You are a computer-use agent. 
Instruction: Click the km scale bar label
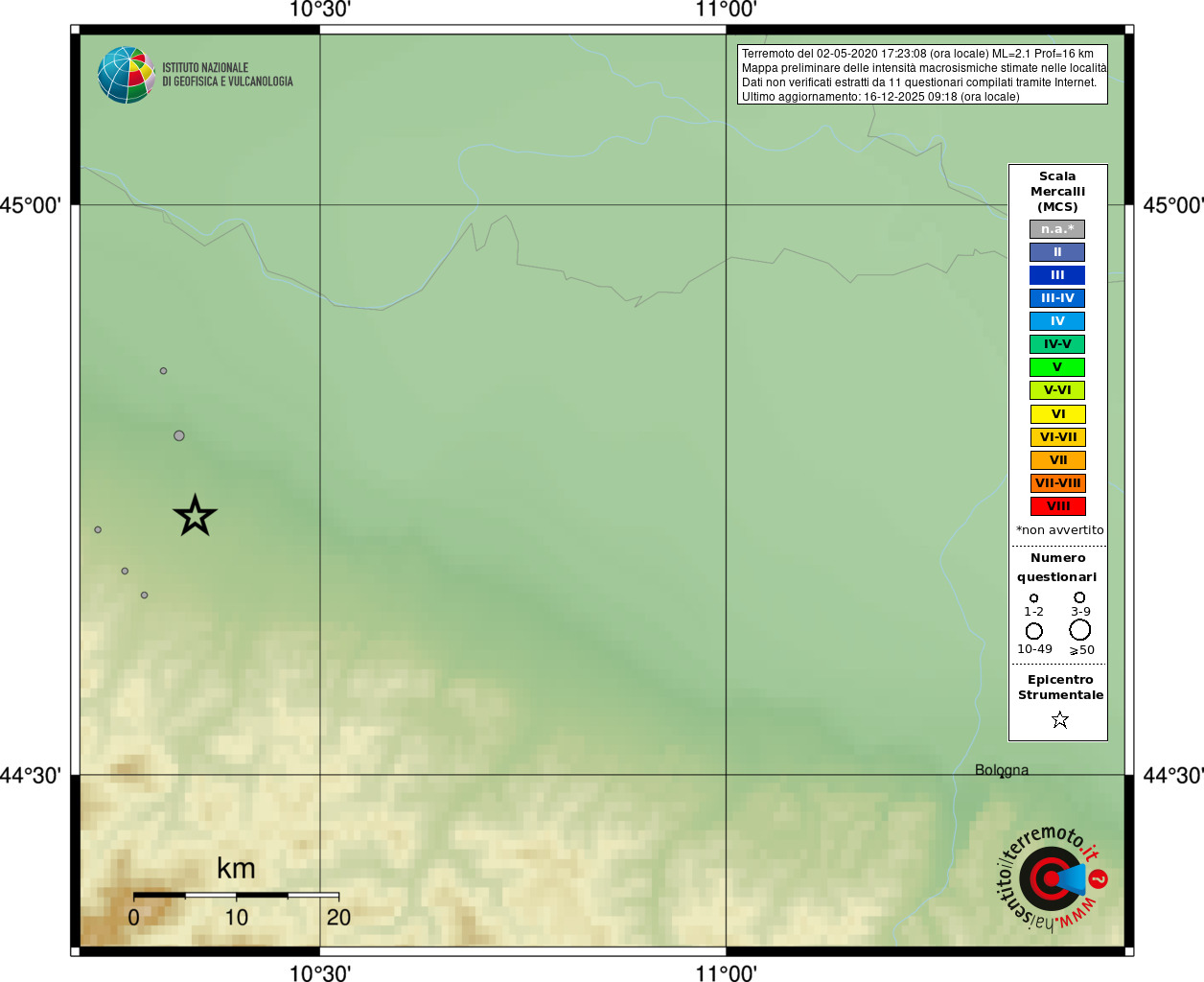(236, 869)
